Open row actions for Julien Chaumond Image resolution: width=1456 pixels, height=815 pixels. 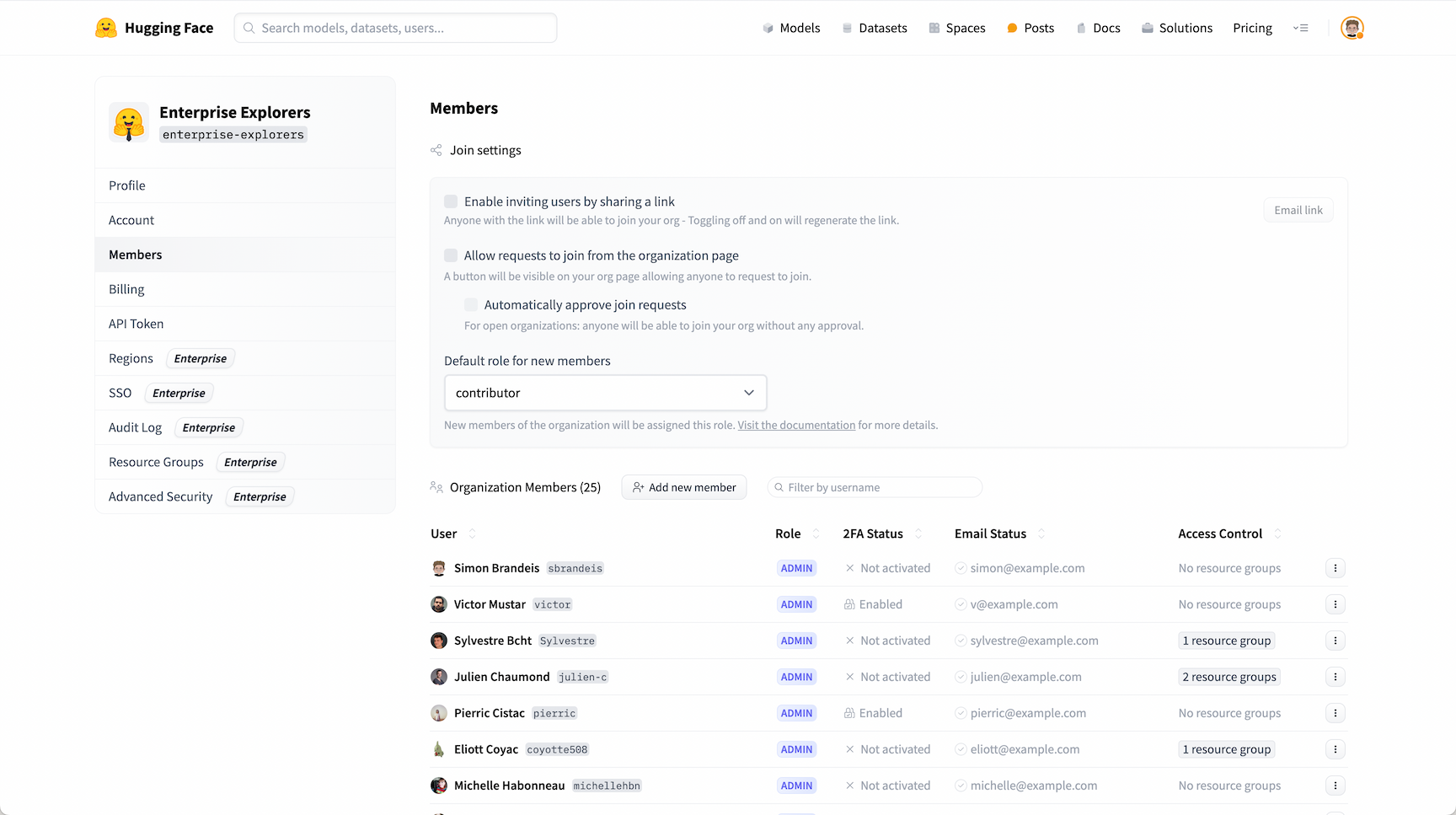1335,677
